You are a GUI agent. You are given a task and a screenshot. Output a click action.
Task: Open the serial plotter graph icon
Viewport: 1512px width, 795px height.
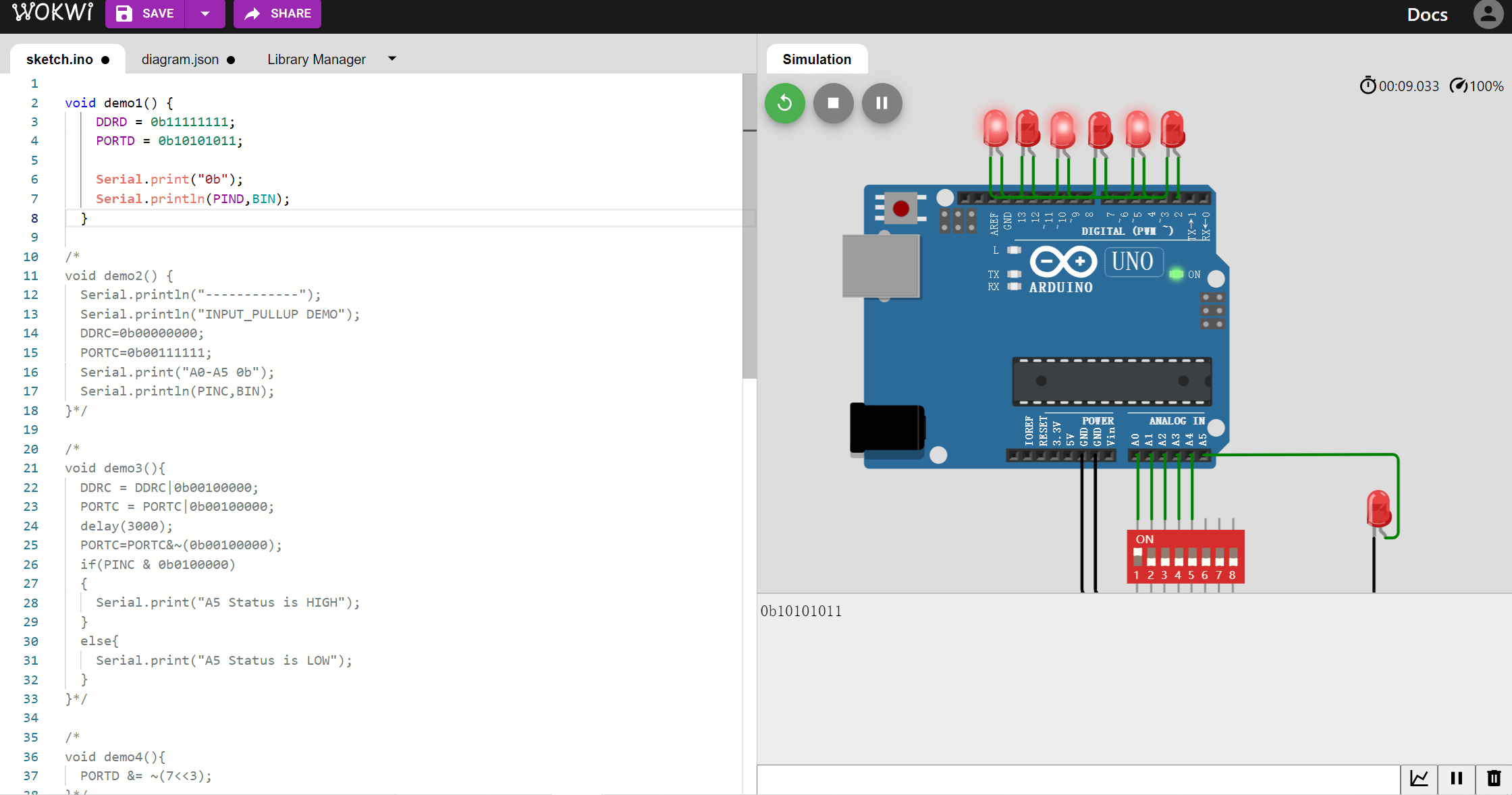(1419, 778)
